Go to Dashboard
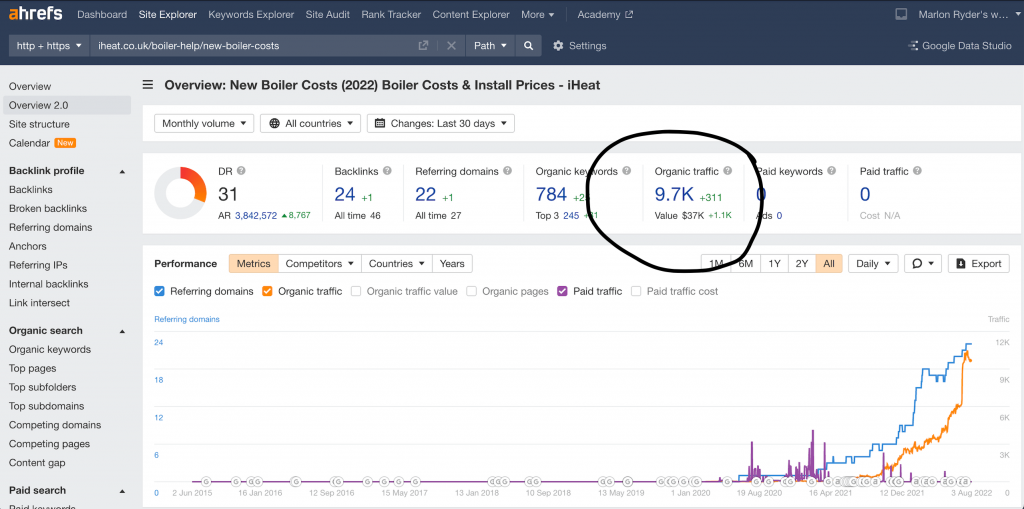Image resolution: width=1024 pixels, height=509 pixels. pos(102,14)
